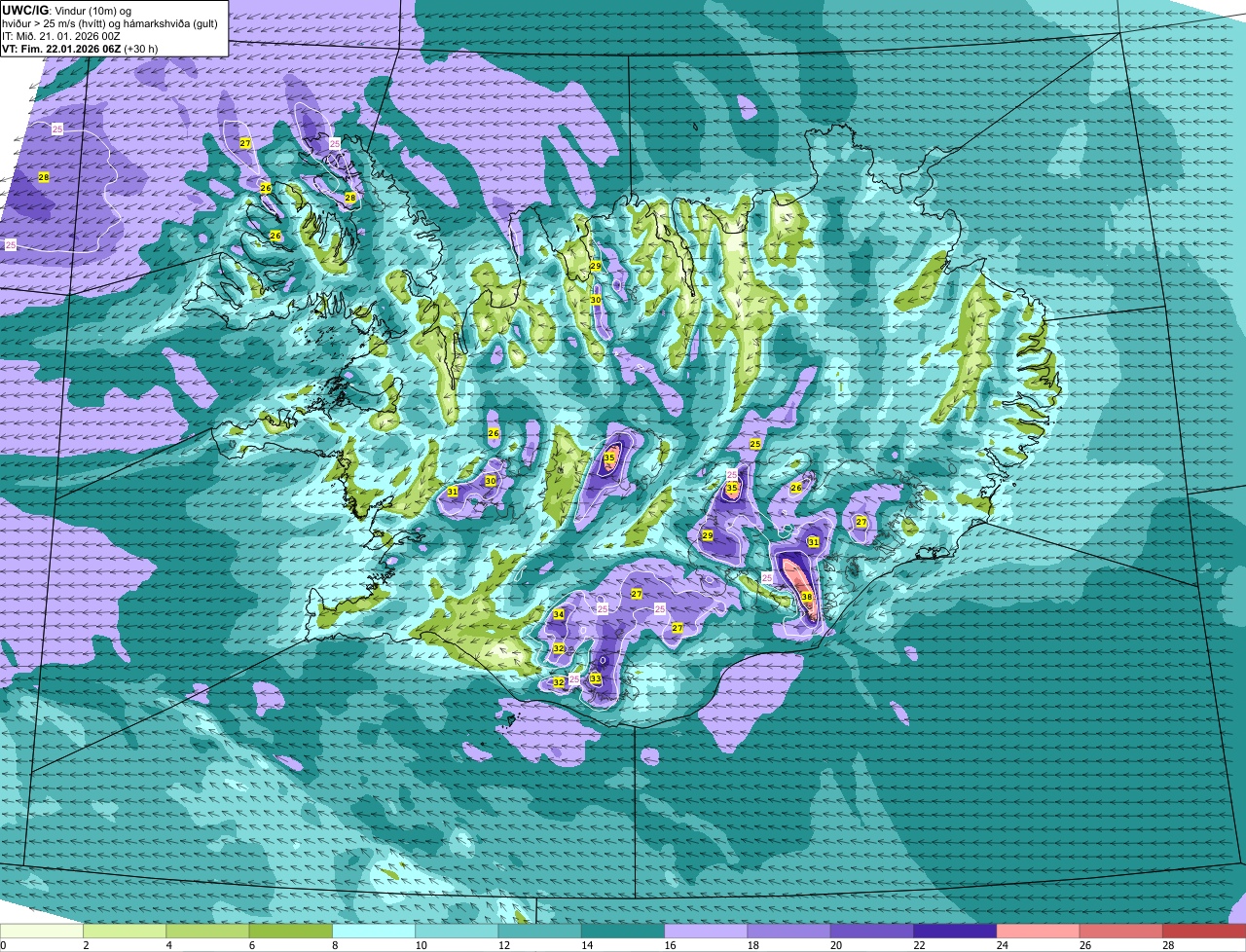
Task: Choose the olive green 6–8 legend swatch
Action: (291, 931)
